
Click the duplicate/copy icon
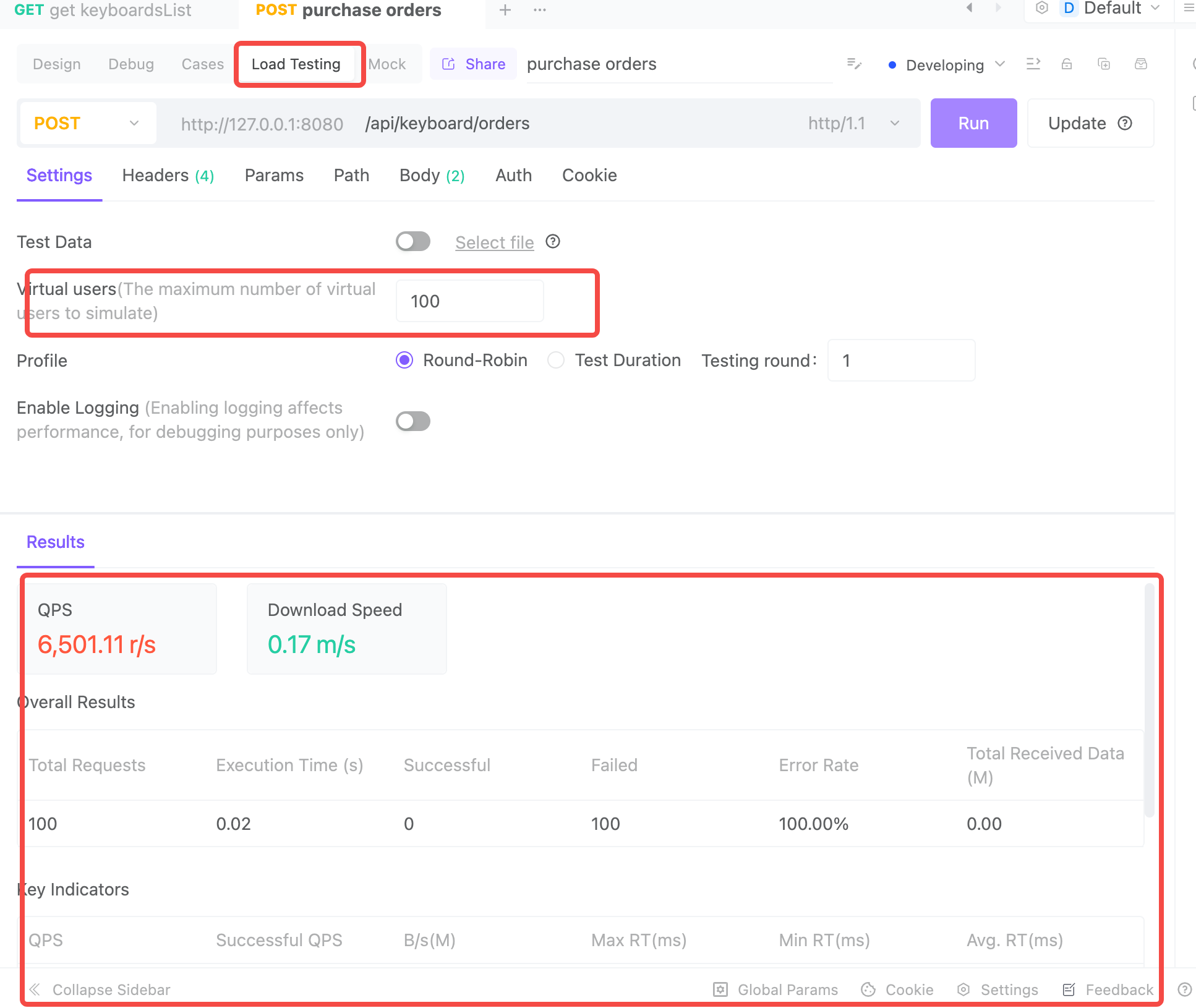1104,64
